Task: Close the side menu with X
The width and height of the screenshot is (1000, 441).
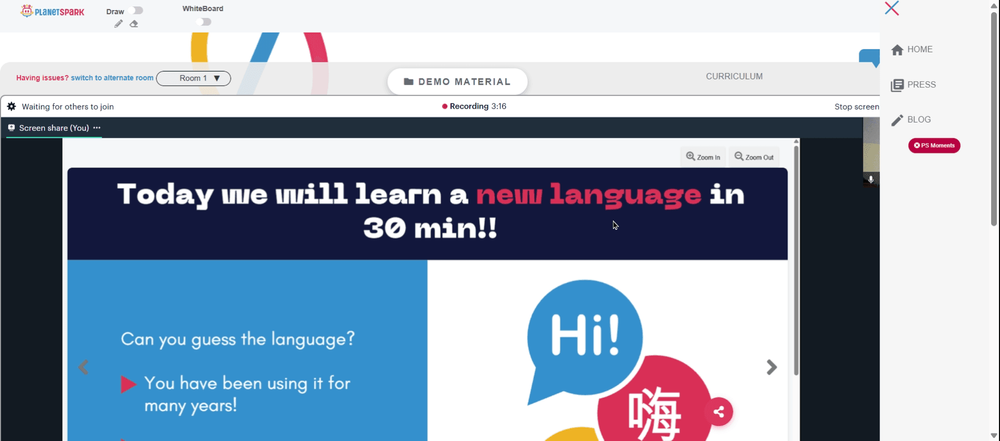Action: pos(892,8)
